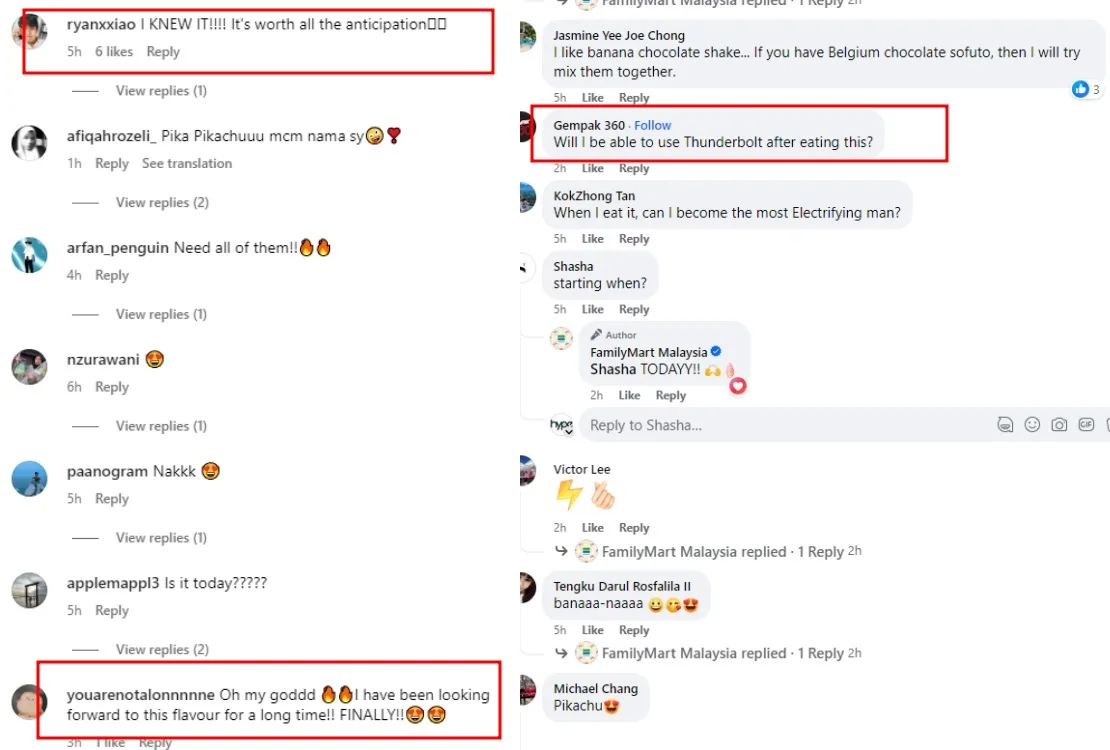Open the GIF picker in reply box
Screen dimensions: 1110x750
(1086, 425)
